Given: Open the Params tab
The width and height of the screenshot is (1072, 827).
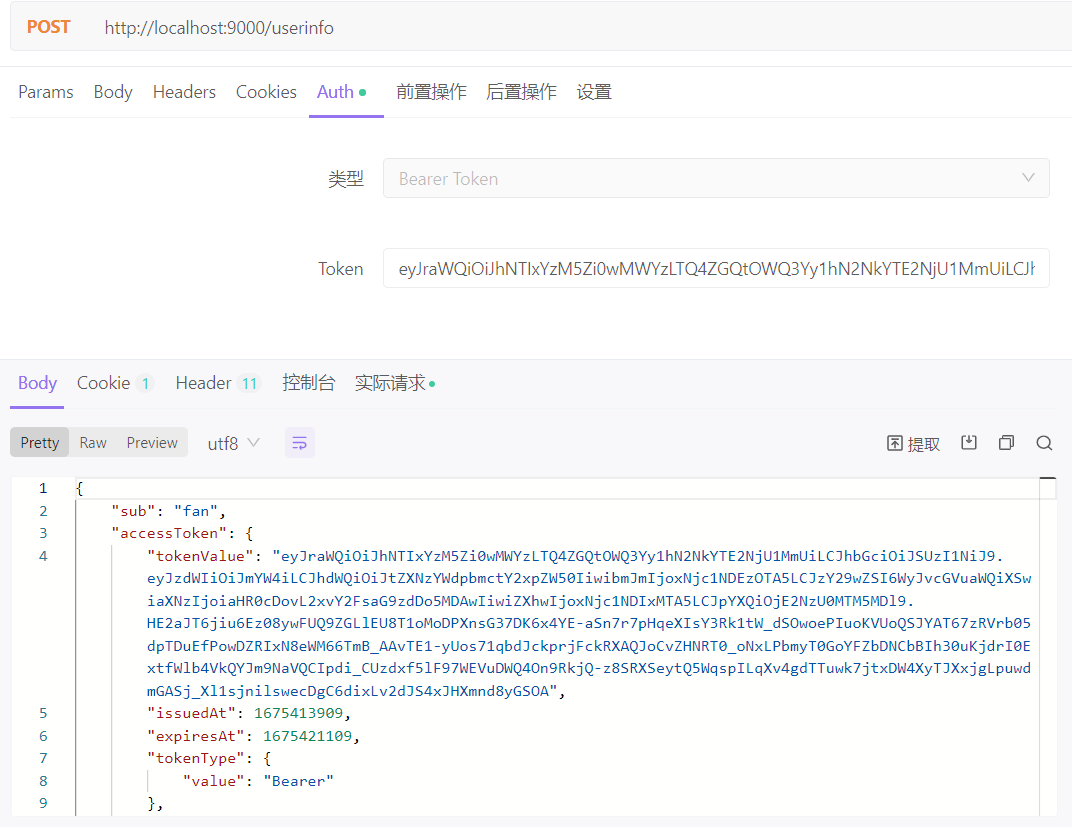Looking at the screenshot, I should pyautogui.click(x=46, y=92).
